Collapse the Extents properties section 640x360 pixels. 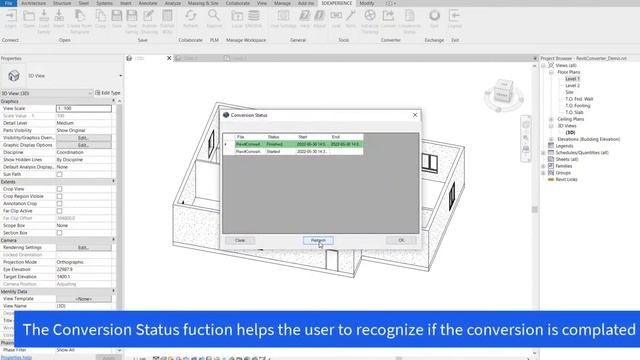(113, 181)
